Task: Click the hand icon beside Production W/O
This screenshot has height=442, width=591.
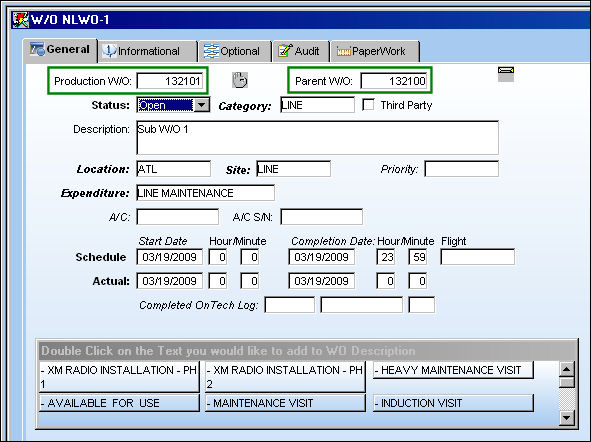Action: point(240,80)
